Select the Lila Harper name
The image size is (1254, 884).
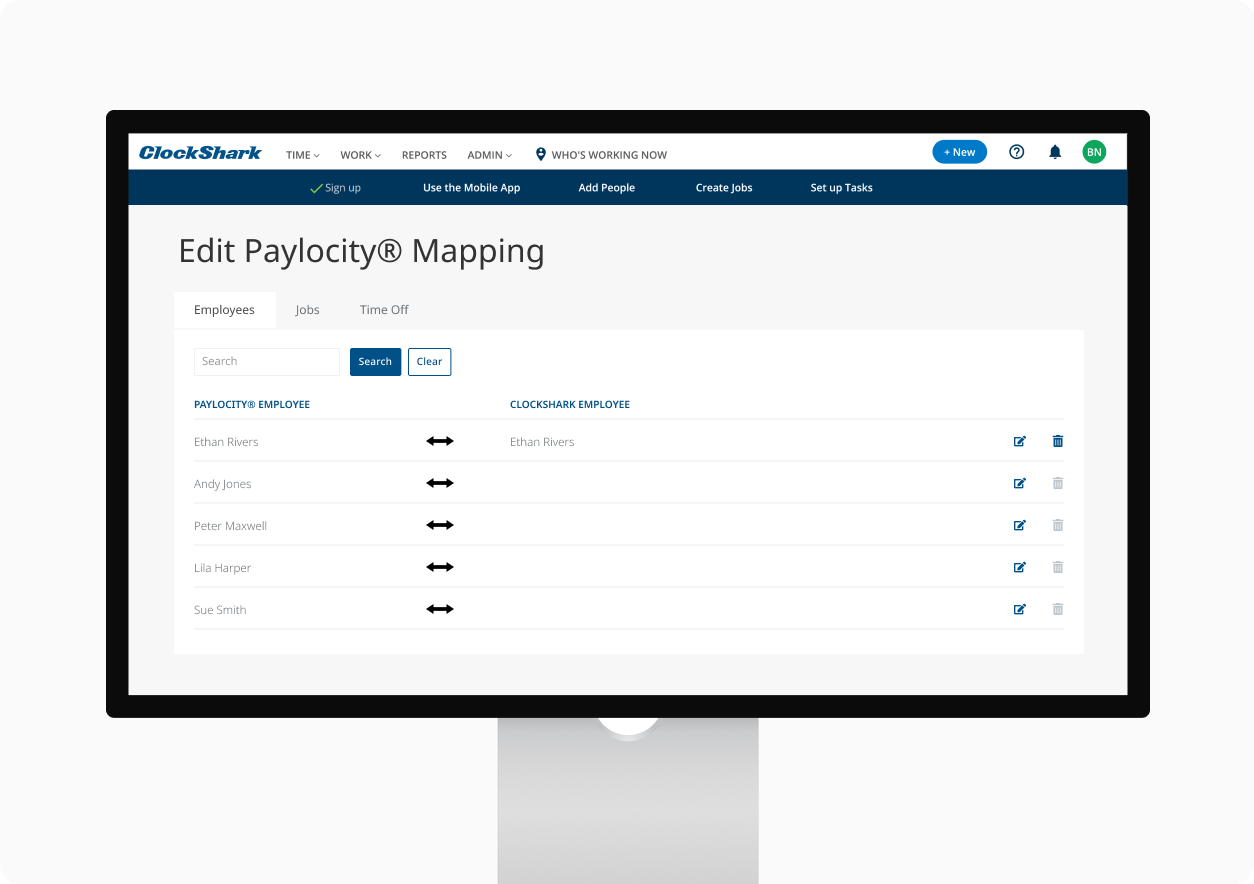[x=222, y=568]
